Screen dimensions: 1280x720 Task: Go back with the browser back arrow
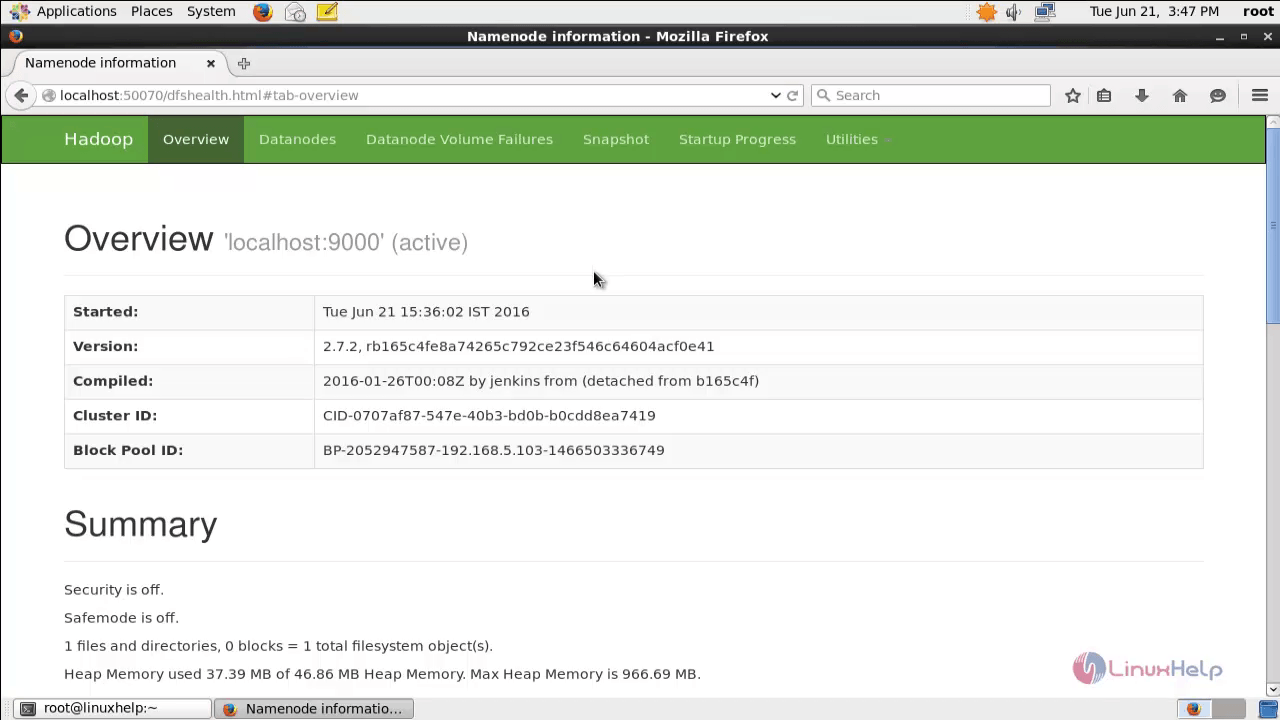(x=21, y=95)
